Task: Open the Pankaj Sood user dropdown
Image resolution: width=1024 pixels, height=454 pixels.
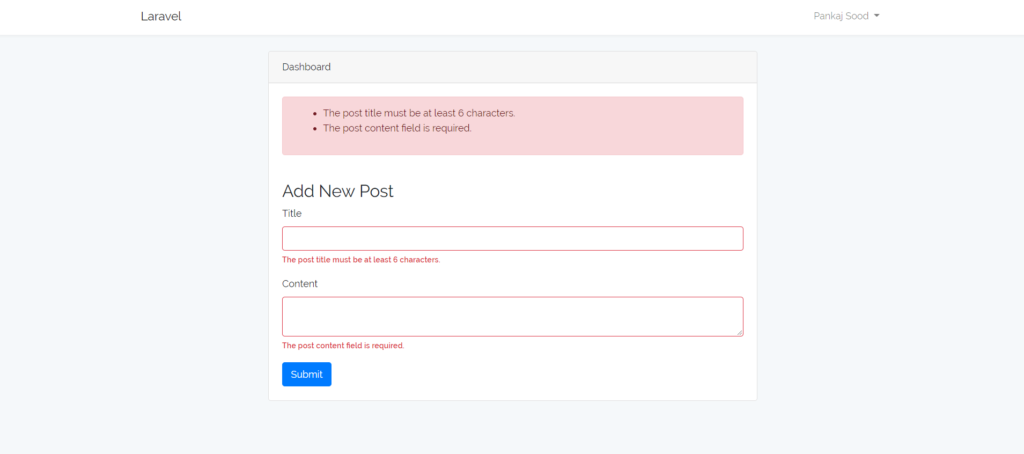Action: click(846, 16)
